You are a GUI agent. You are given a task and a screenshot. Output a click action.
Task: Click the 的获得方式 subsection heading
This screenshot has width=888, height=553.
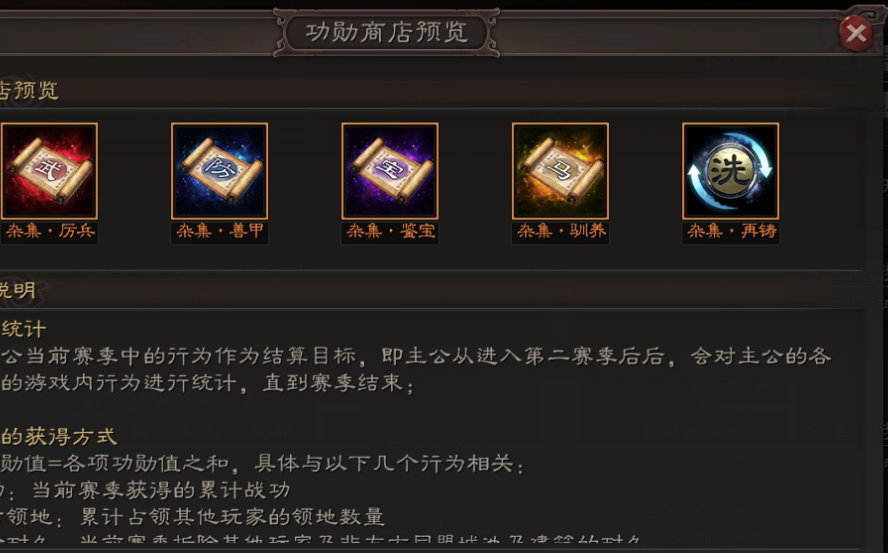click(x=59, y=437)
